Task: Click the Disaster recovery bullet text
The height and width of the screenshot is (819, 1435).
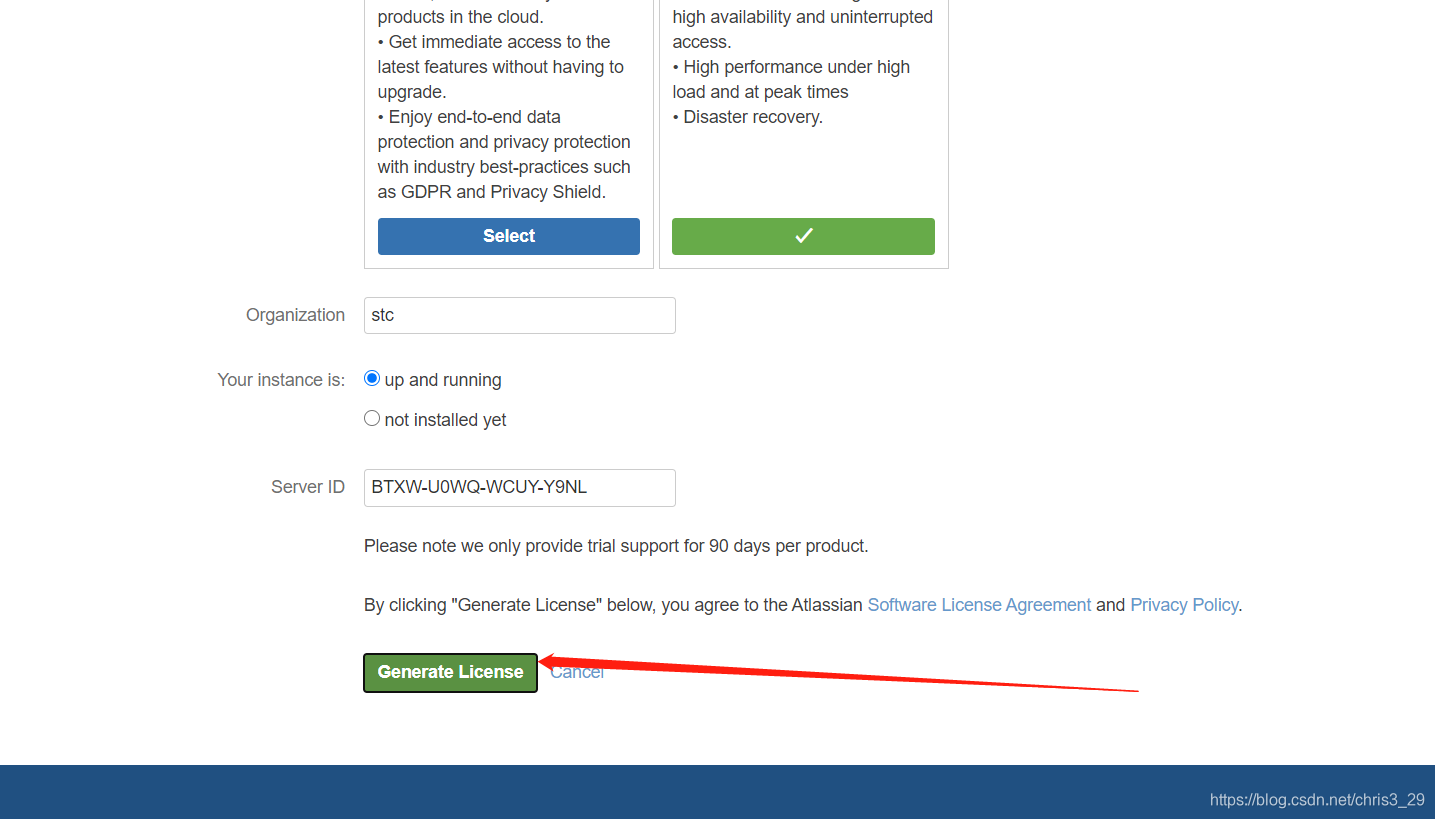Action: tap(747, 117)
